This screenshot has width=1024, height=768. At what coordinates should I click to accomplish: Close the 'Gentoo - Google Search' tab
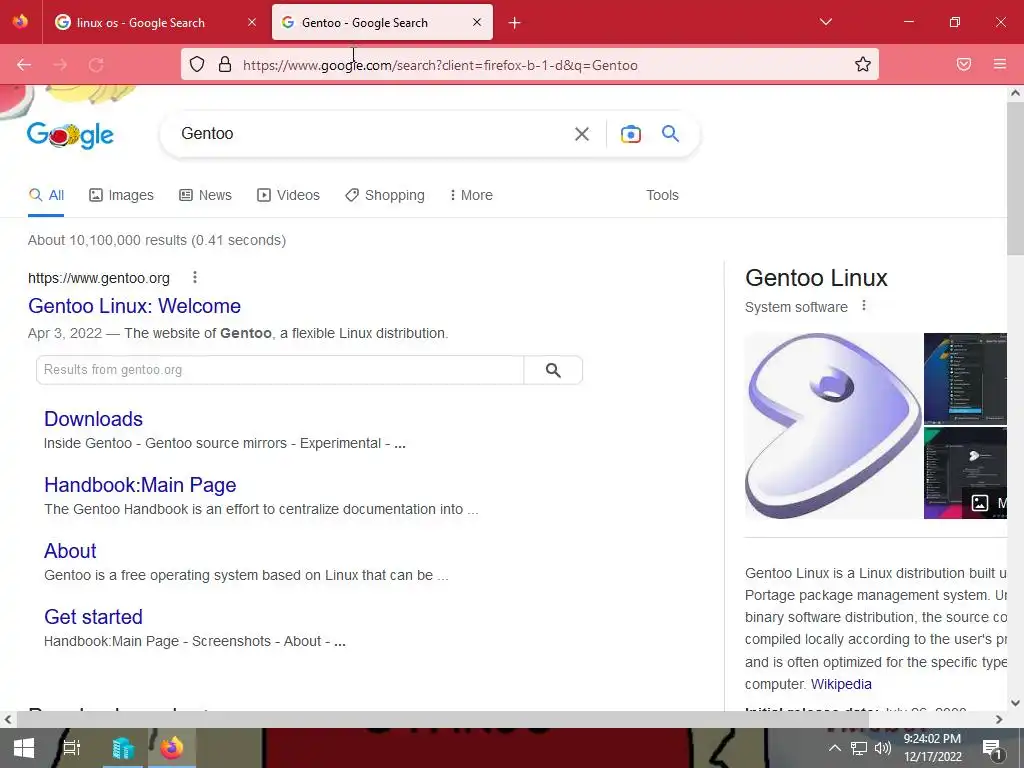477,22
